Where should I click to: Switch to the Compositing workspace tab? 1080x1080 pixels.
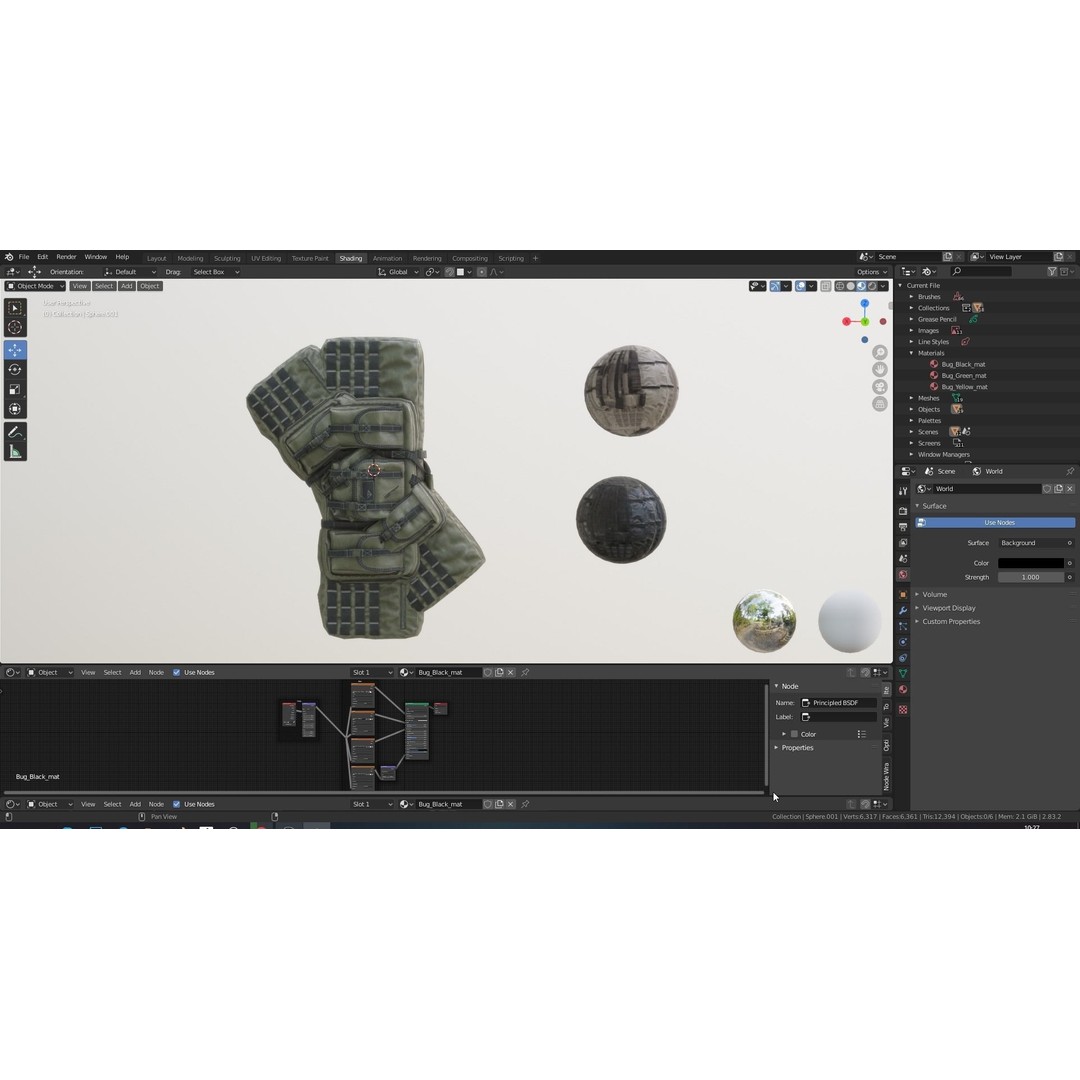470,258
